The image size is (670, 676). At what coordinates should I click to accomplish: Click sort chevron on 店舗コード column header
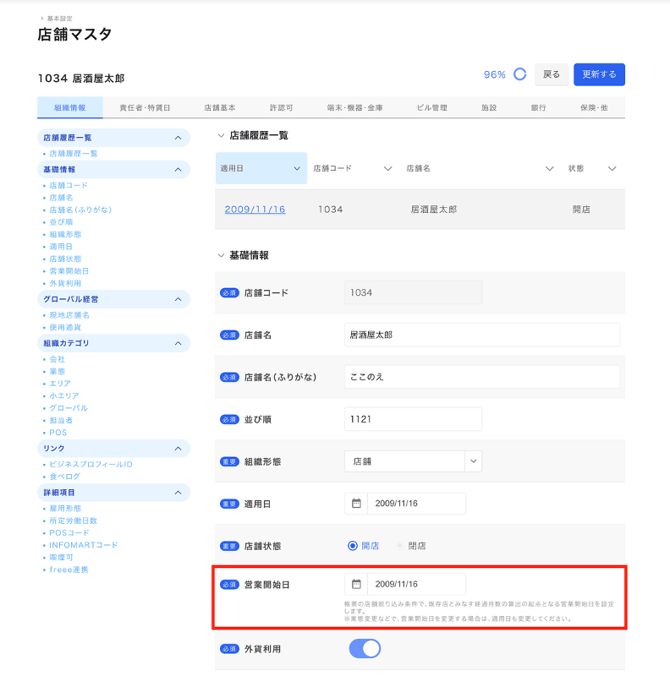(x=388, y=169)
